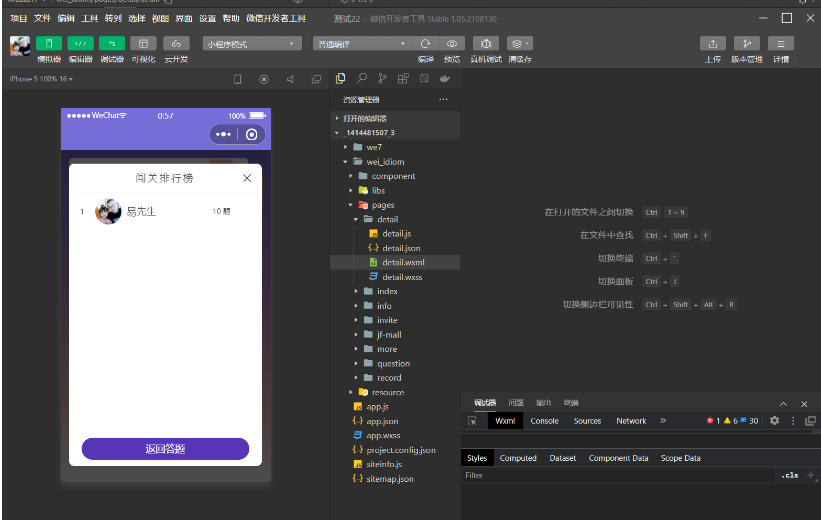Open the simulator capsule three-dot menu
Screen dimensions: 821x520
coord(223,135)
